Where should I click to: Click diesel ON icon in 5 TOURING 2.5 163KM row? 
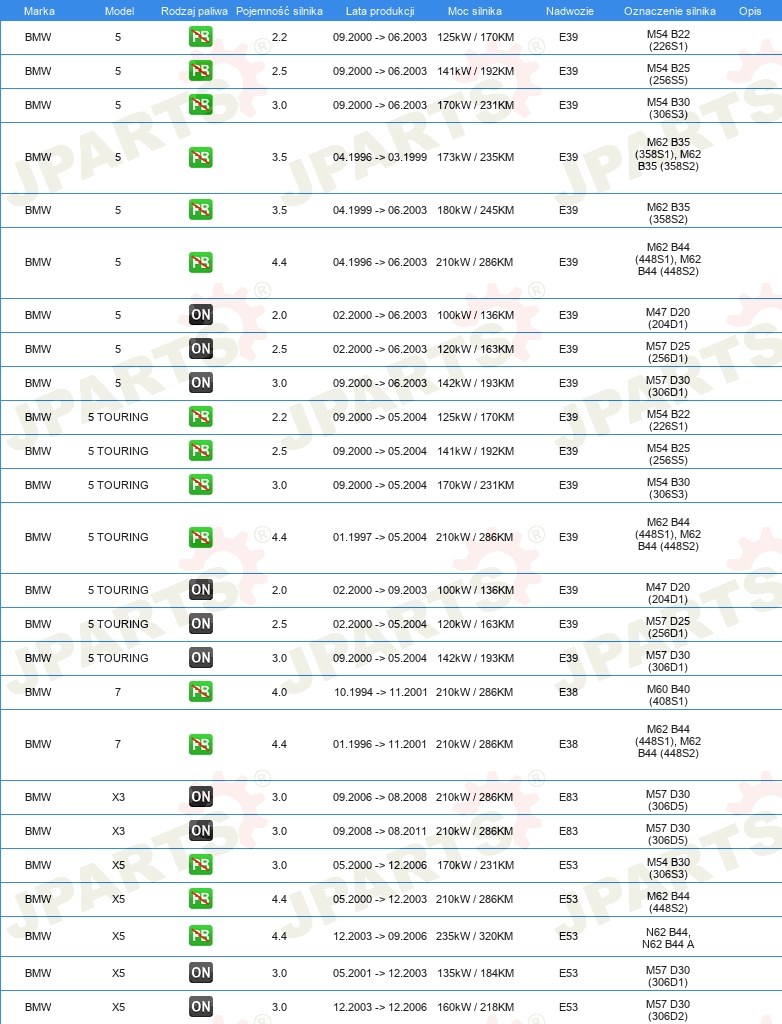201,624
